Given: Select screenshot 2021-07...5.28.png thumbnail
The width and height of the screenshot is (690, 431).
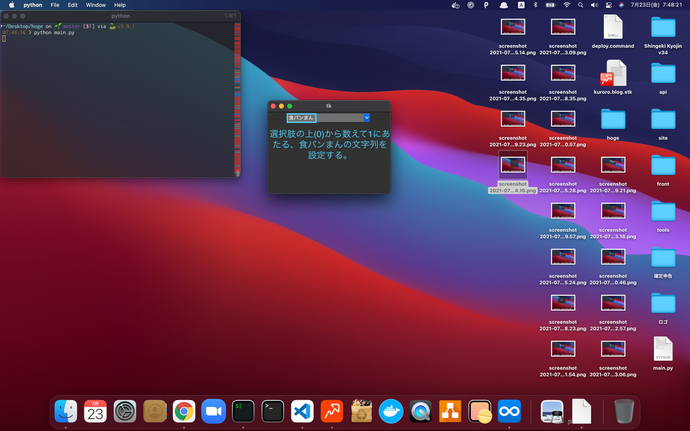Looking at the screenshot, I should (x=563, y=165).
